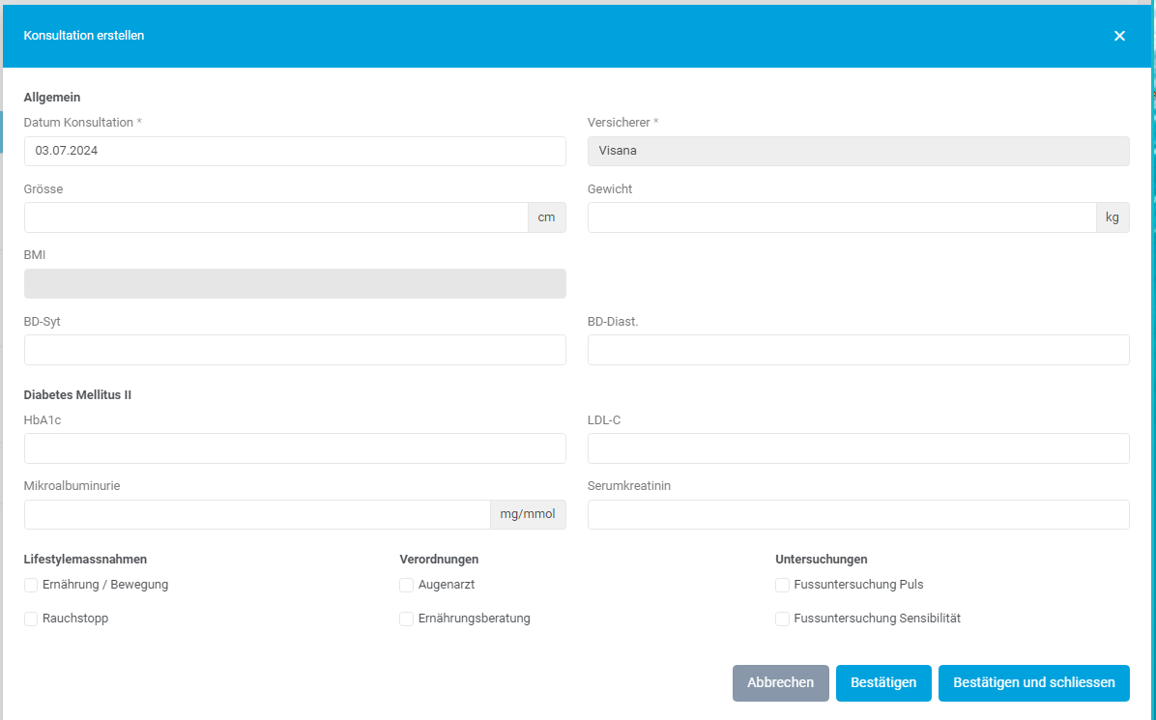Screen dimensions: 1156x720
Task: Focus the BD-Diast. input field
Action: (x=858, y=350)
